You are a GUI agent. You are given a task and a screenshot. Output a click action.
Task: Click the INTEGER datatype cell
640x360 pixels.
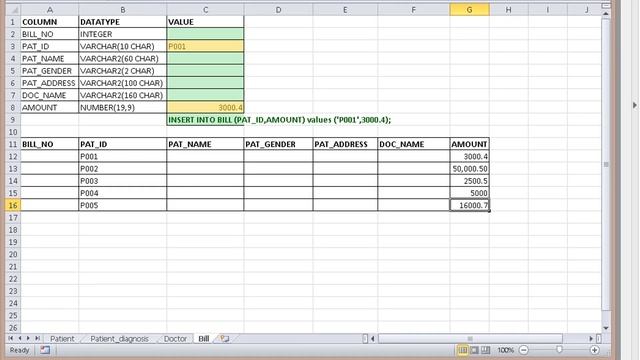click(122, 34)
